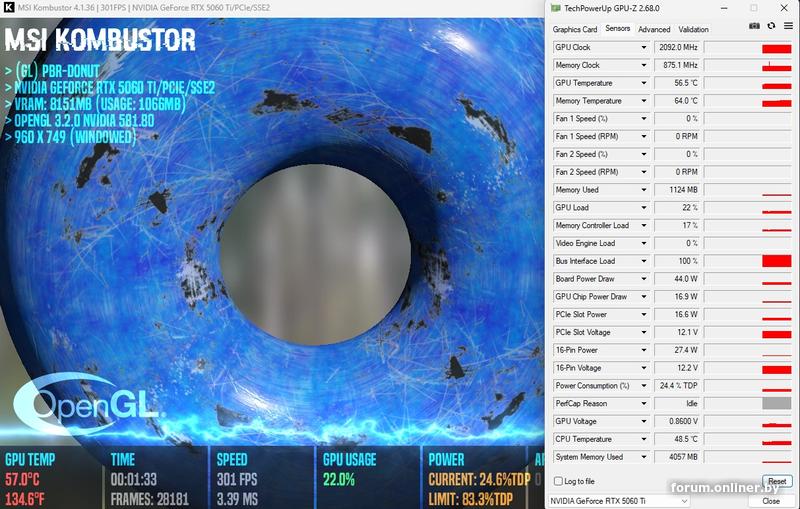Open the NVIDIA GeForce RTX 5060 Ti selector

coord(619,501)
